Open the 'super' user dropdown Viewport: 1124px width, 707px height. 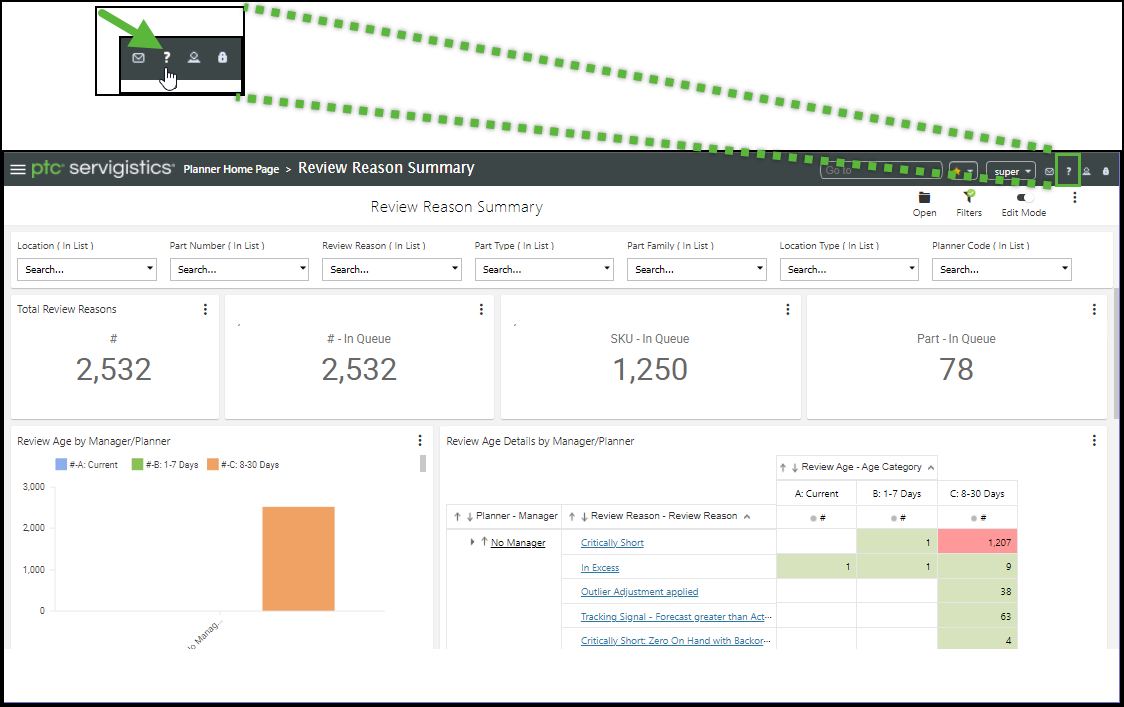coord(1011,171)
